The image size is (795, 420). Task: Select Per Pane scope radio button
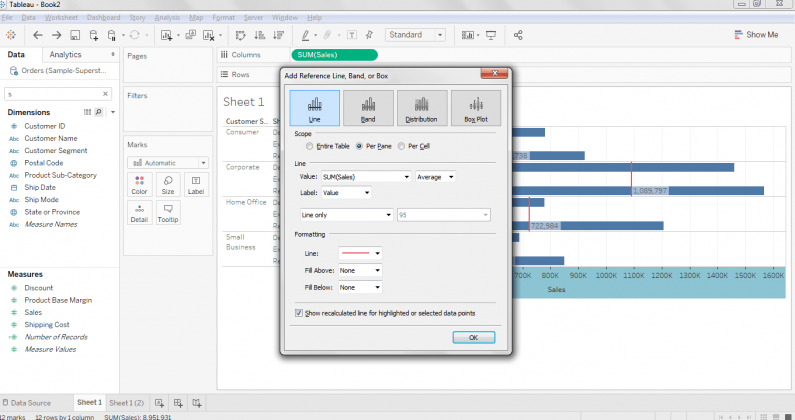359,146
